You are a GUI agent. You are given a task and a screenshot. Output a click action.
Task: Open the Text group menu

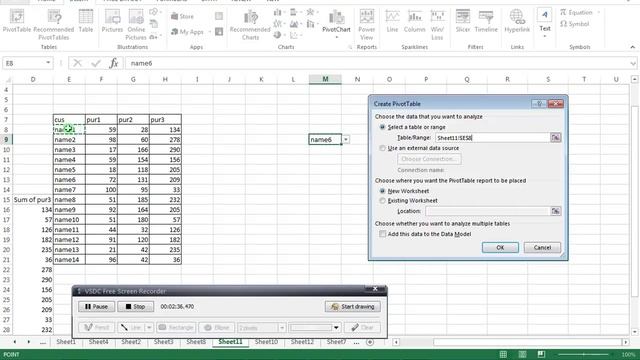(x=545, y=24)
